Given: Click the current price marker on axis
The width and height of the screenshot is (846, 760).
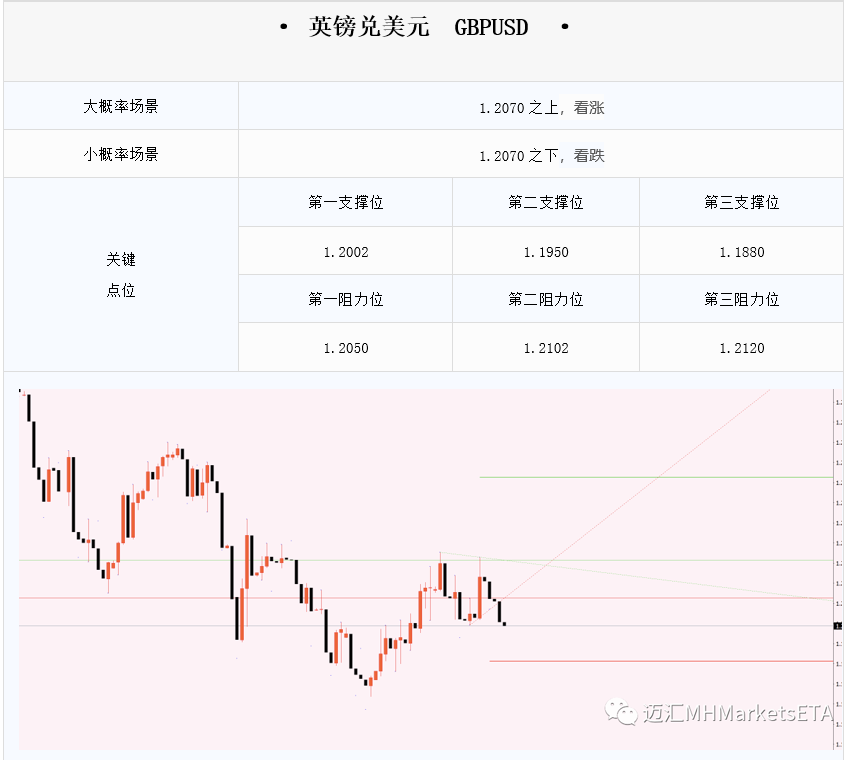Looking at the screenshot, I should [838, 626].
